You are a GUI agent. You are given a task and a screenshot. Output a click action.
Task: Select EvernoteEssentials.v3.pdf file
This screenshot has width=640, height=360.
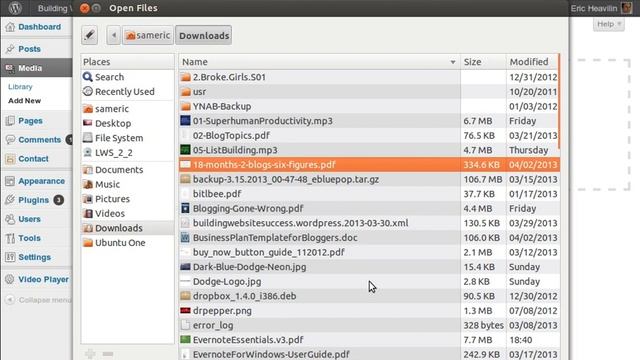(369, 340)
